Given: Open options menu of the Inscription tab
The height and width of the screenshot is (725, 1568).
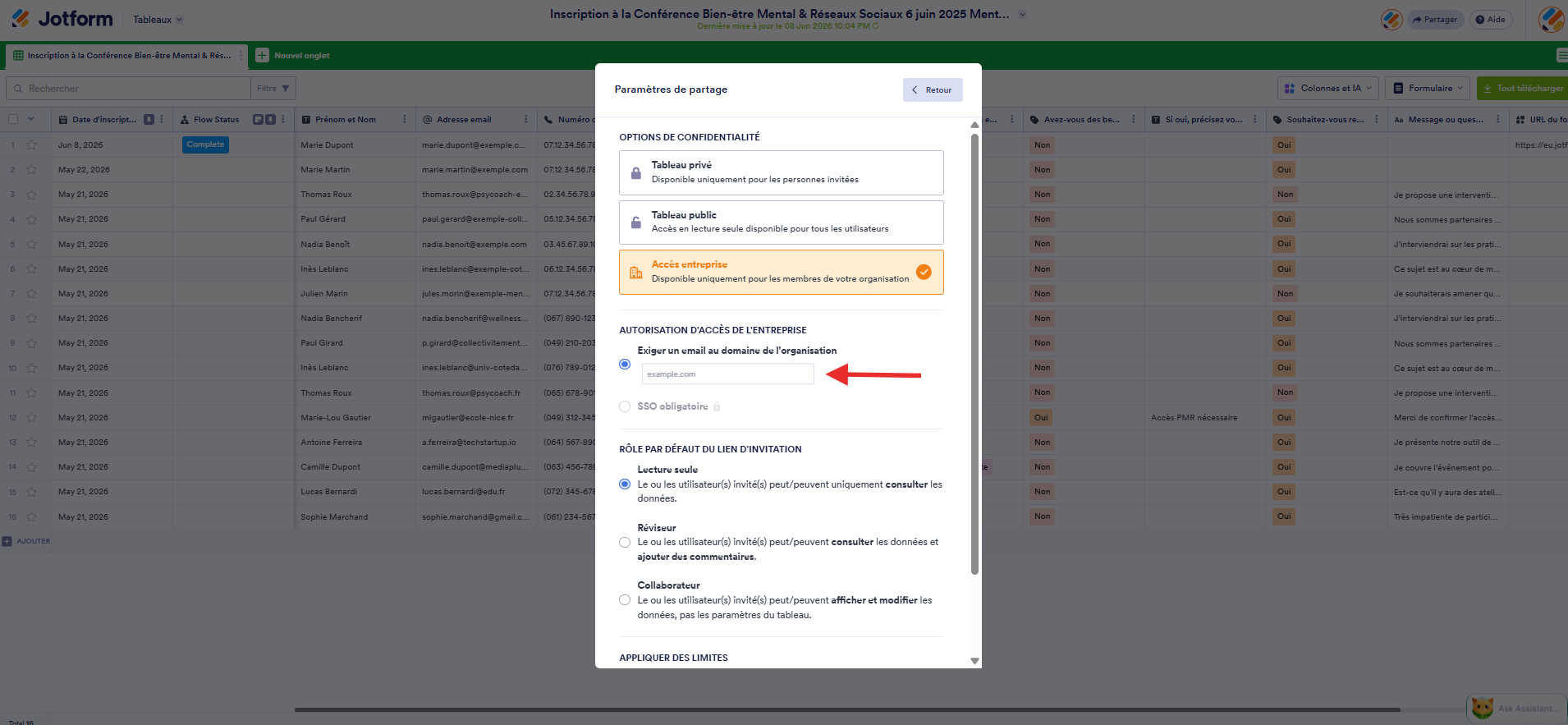Looking at the screenshot, I should [241, 56].
